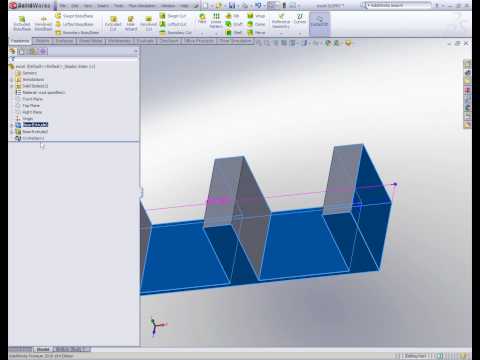
Task: Click the Dome feature
Action: 256,24
